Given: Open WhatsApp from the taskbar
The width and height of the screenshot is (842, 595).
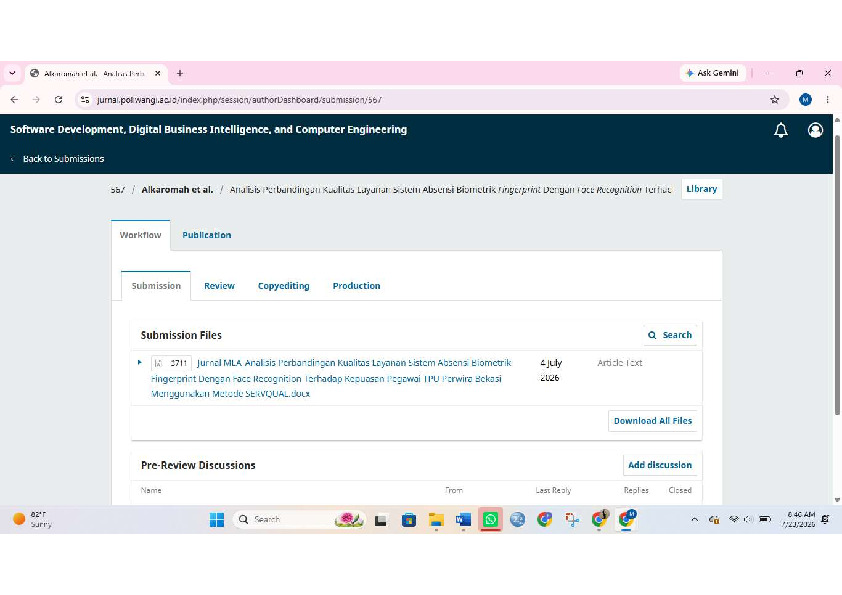Looking at the screenshot, I should [490, 519].
